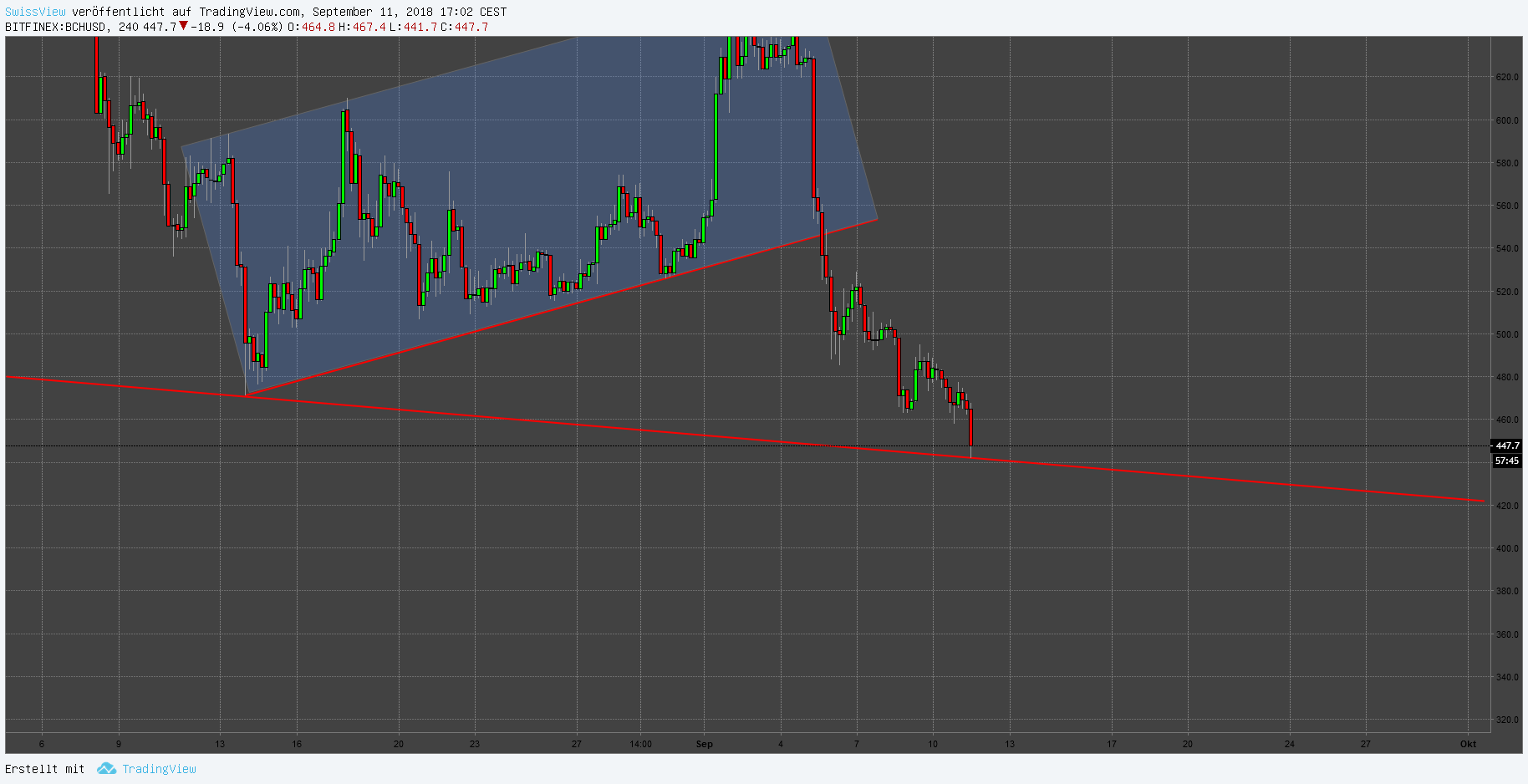Click the 620.0 price axis label
Image resolution: width=1528 pixels, height=784 pixels.
pyautogui.click(x=1507, y=77)
